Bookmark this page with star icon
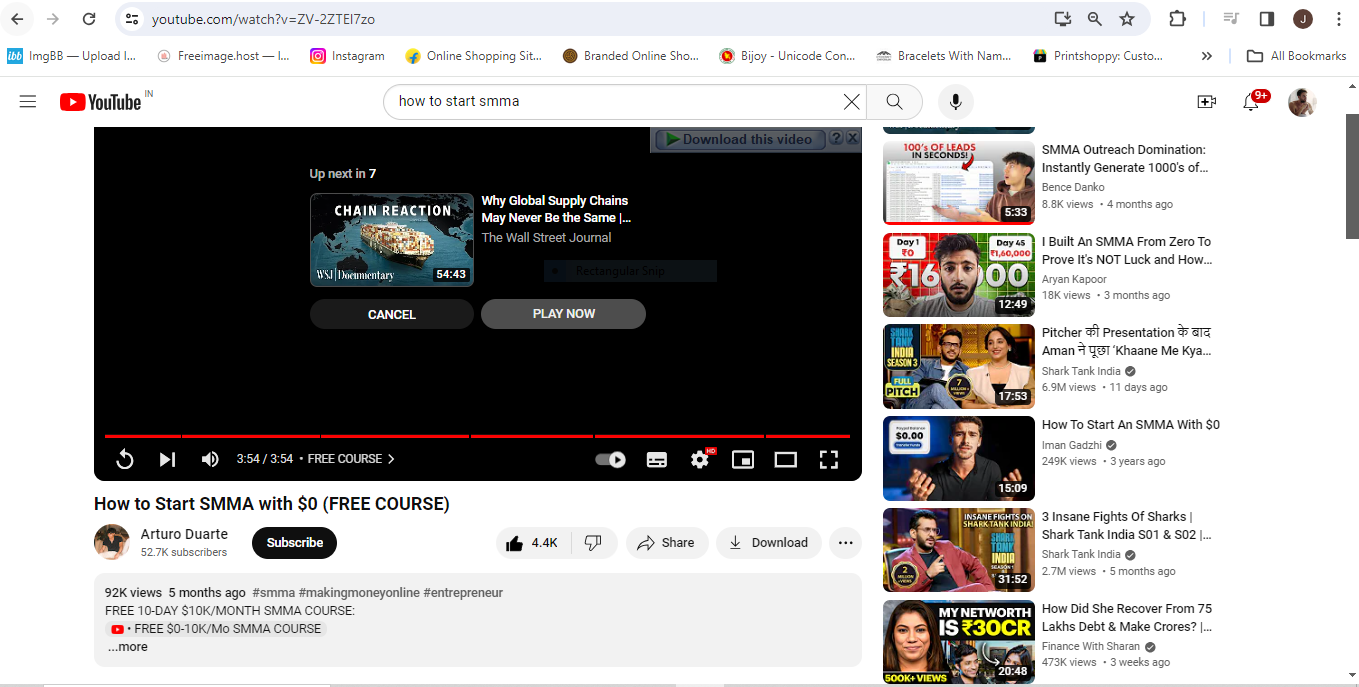This screenshot has width=1359, height=687. click(1127, 19)
